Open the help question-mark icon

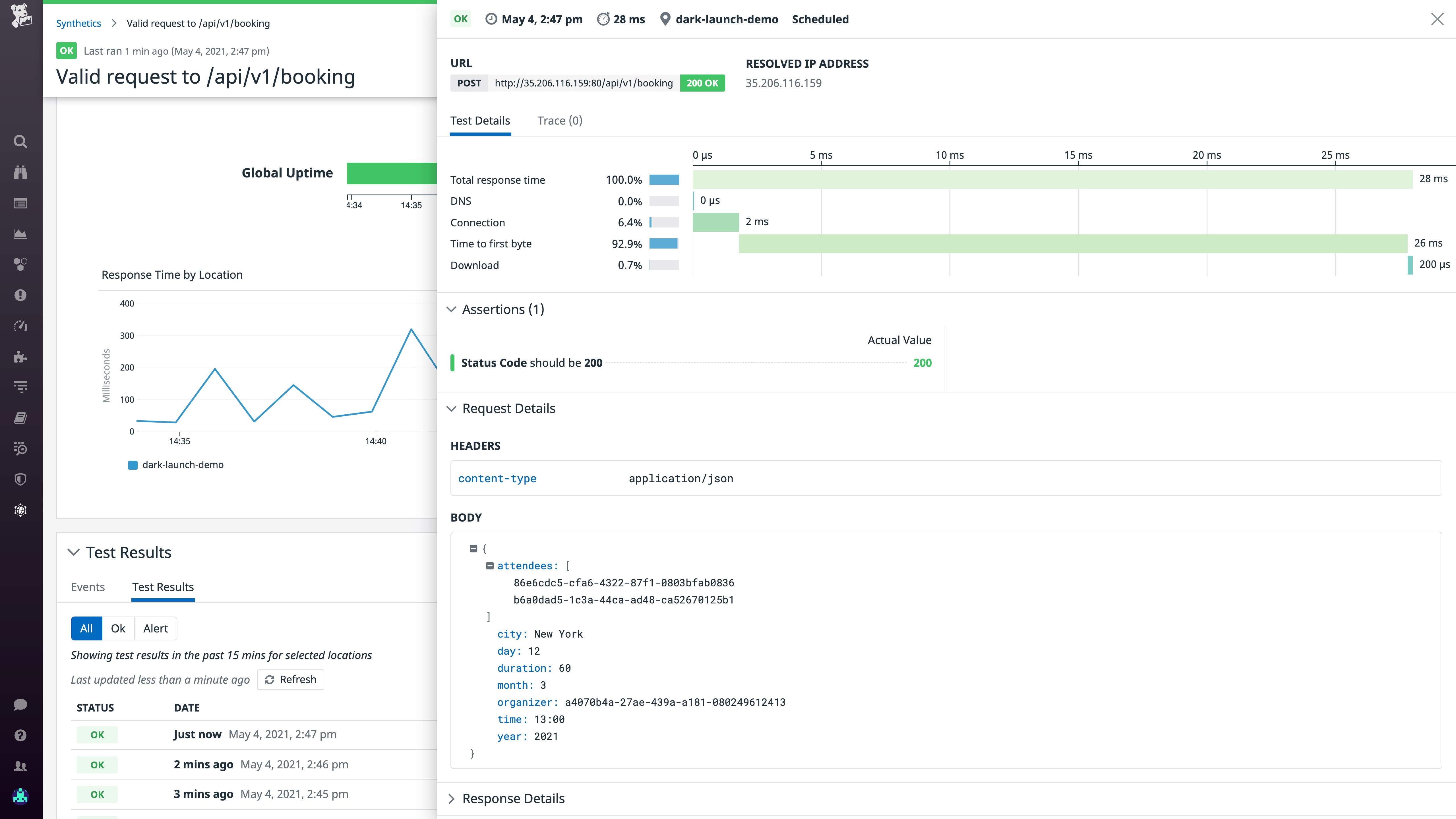point(21,735)
